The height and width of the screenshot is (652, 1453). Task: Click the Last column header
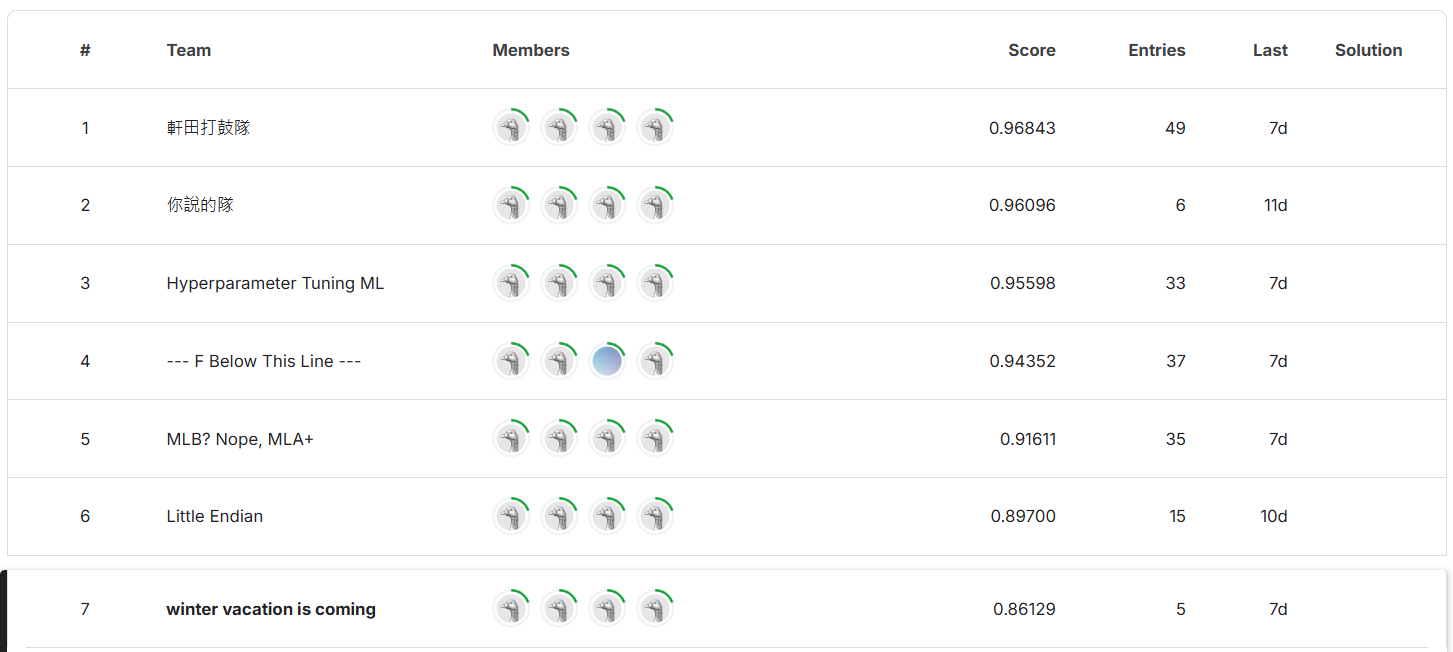click(x=1270, y=50)
